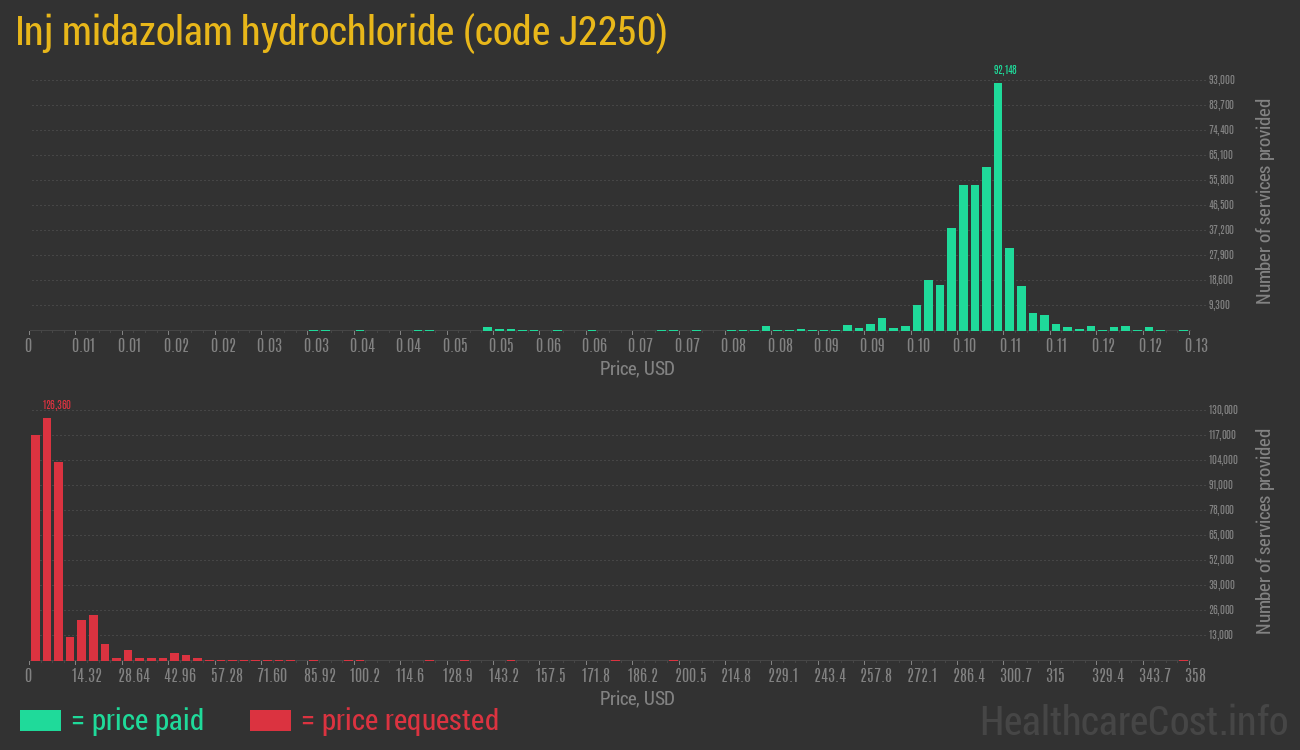This screenshot has height=750, width=1300.
Task: Click the 'Price, USD' label under upper chart
Action: click(637, 369)
